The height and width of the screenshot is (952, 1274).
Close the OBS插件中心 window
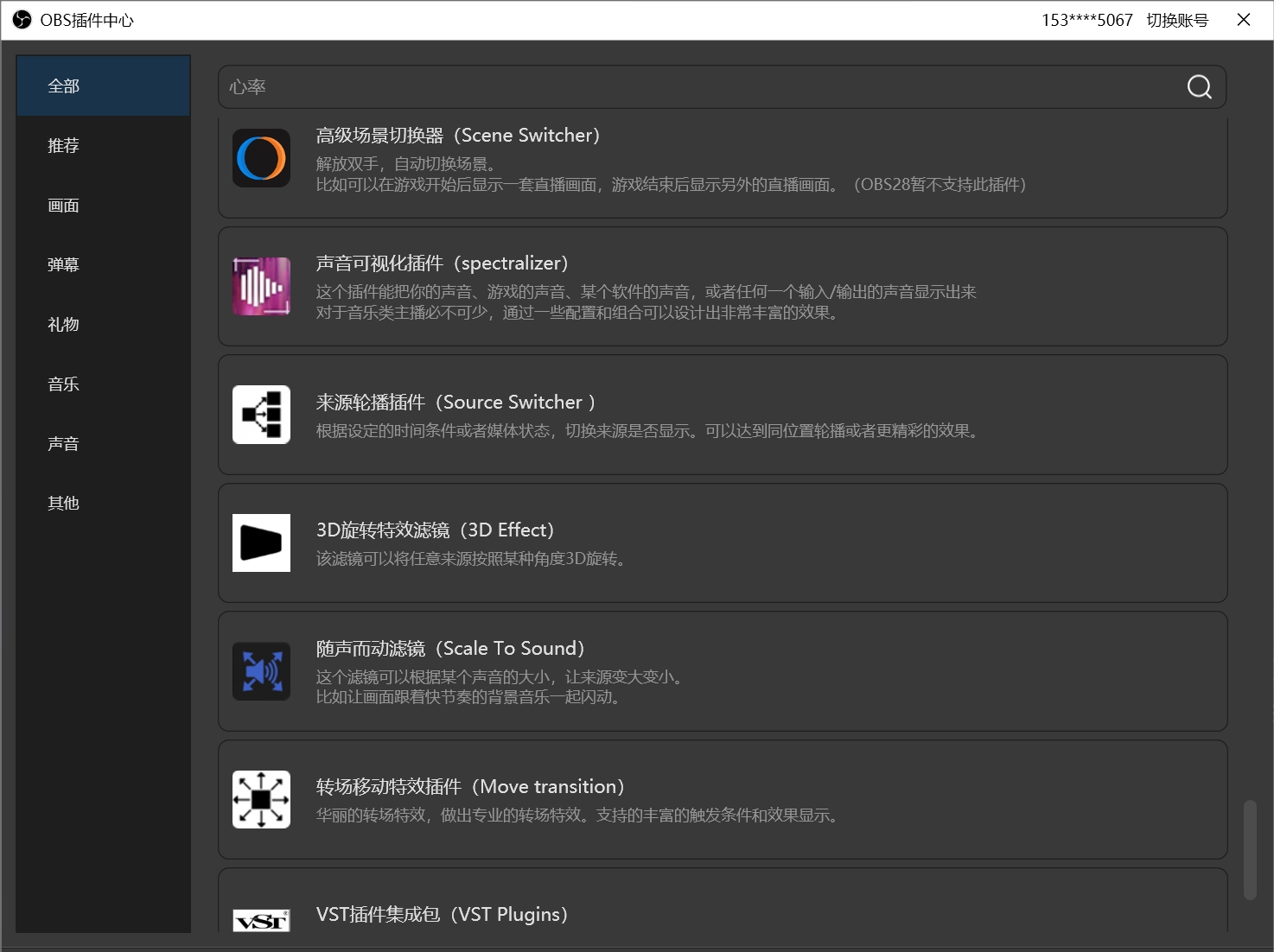(x=1244, y=20)
